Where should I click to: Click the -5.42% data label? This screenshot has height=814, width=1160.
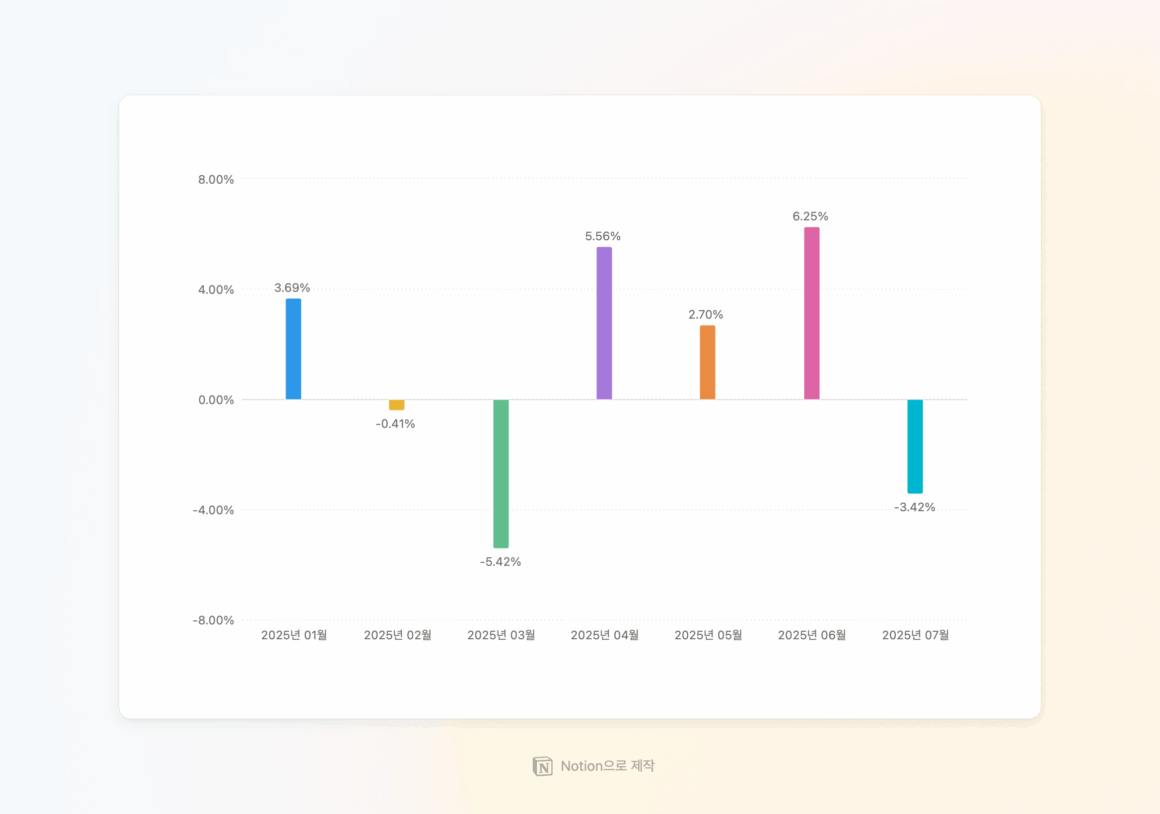500,562
